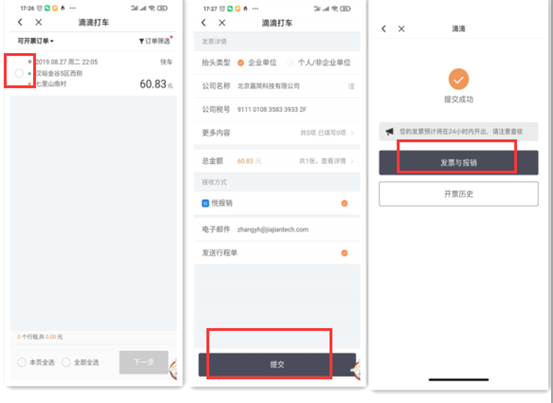Open 订单筛选 filter icon
Screen dimensions: 553x403
click(141, 41)
